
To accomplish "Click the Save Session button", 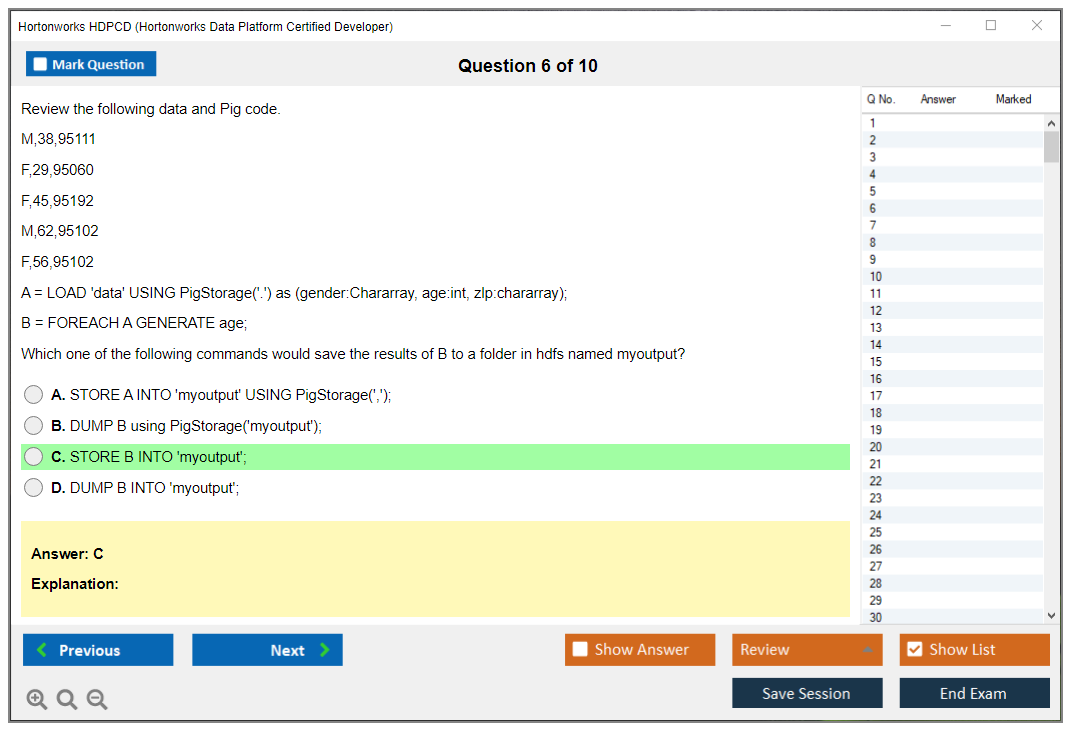I will [x=807, y=693].
